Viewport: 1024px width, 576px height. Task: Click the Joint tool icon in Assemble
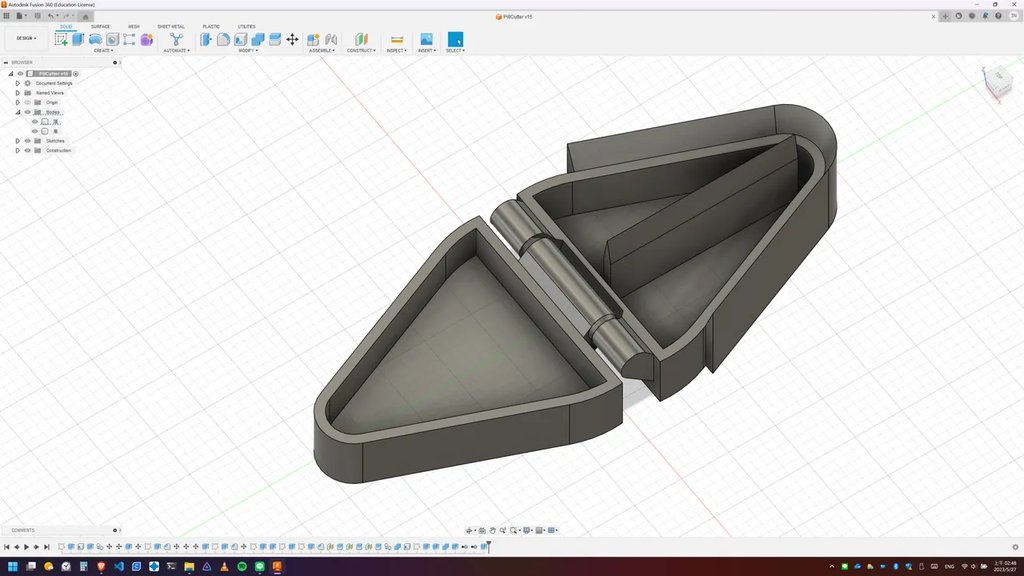tap(330, 39)
